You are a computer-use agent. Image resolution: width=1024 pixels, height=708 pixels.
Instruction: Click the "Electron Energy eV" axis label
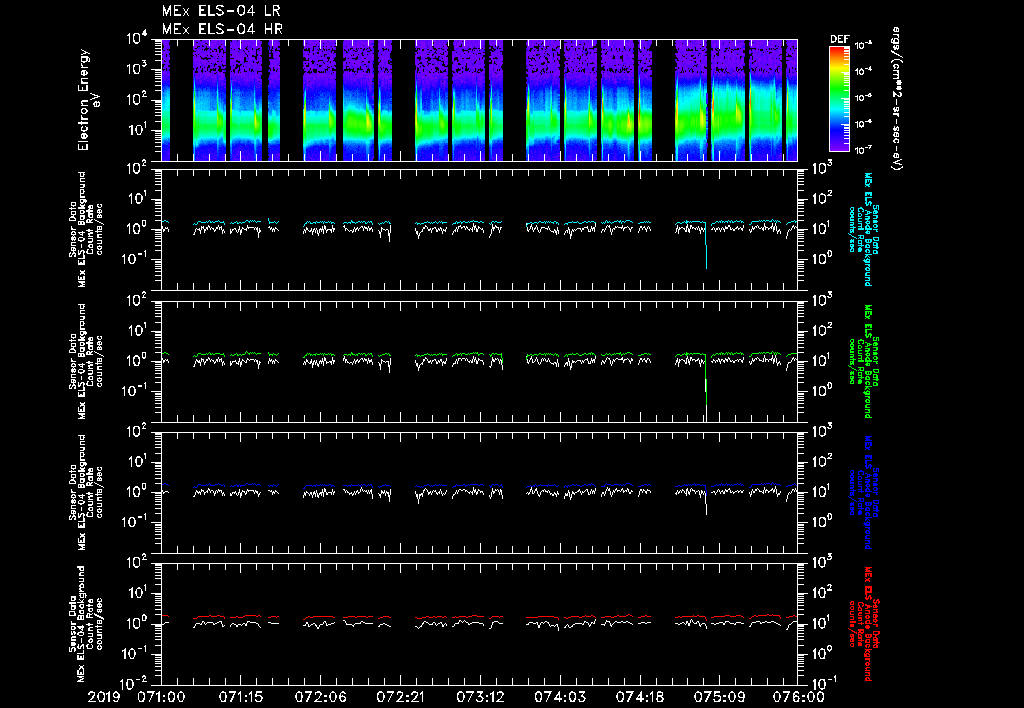pyautogui.click(x=87, y=100)
